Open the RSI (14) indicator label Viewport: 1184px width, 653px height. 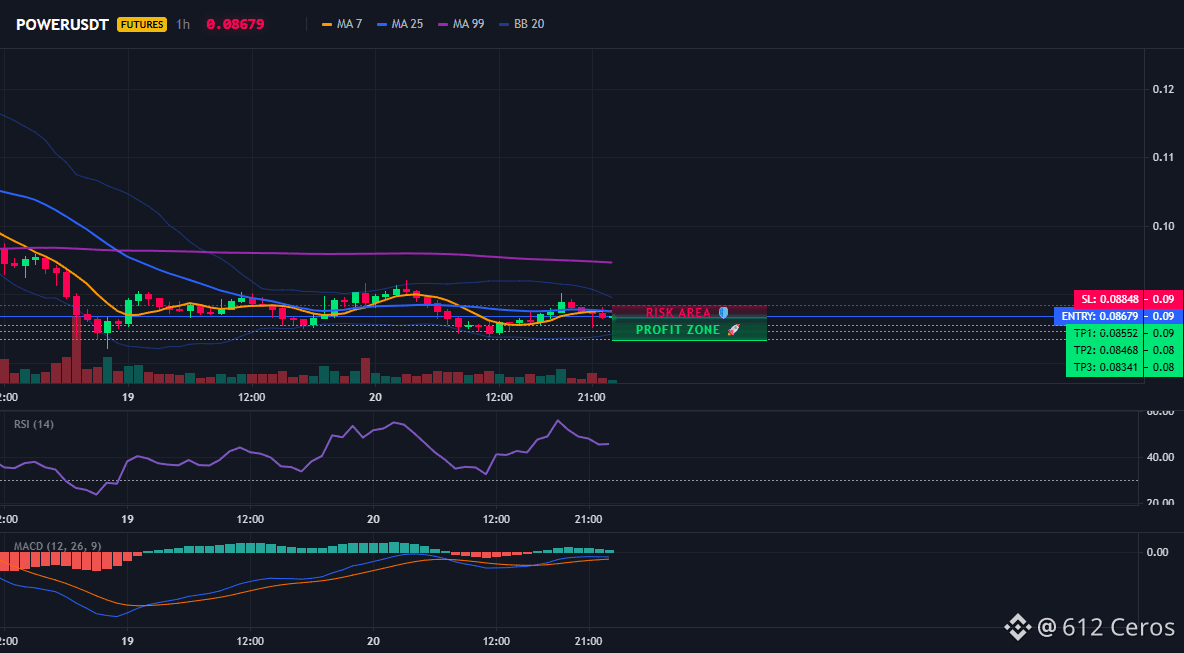34,424
